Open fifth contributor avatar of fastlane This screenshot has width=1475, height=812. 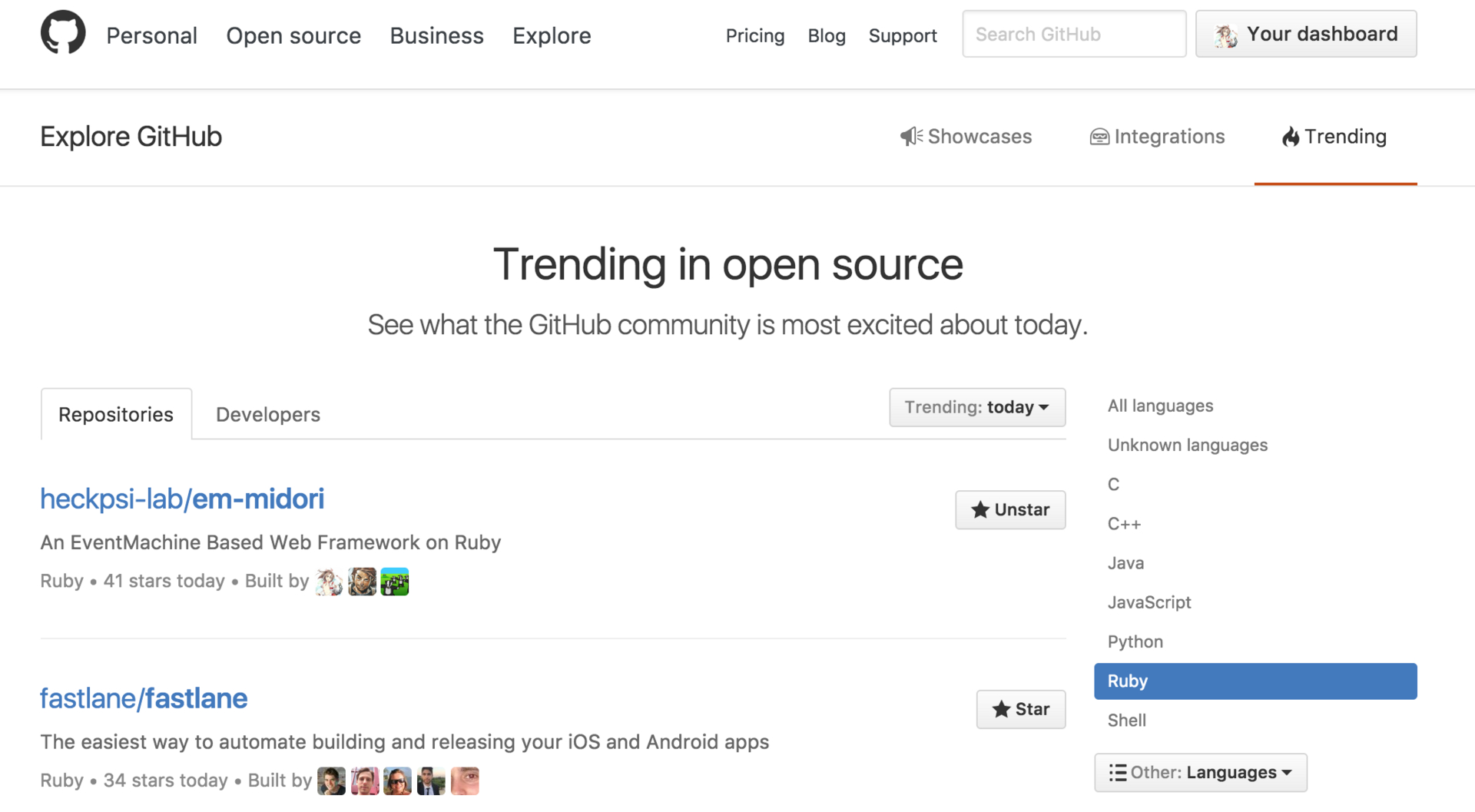pos(465,781)
